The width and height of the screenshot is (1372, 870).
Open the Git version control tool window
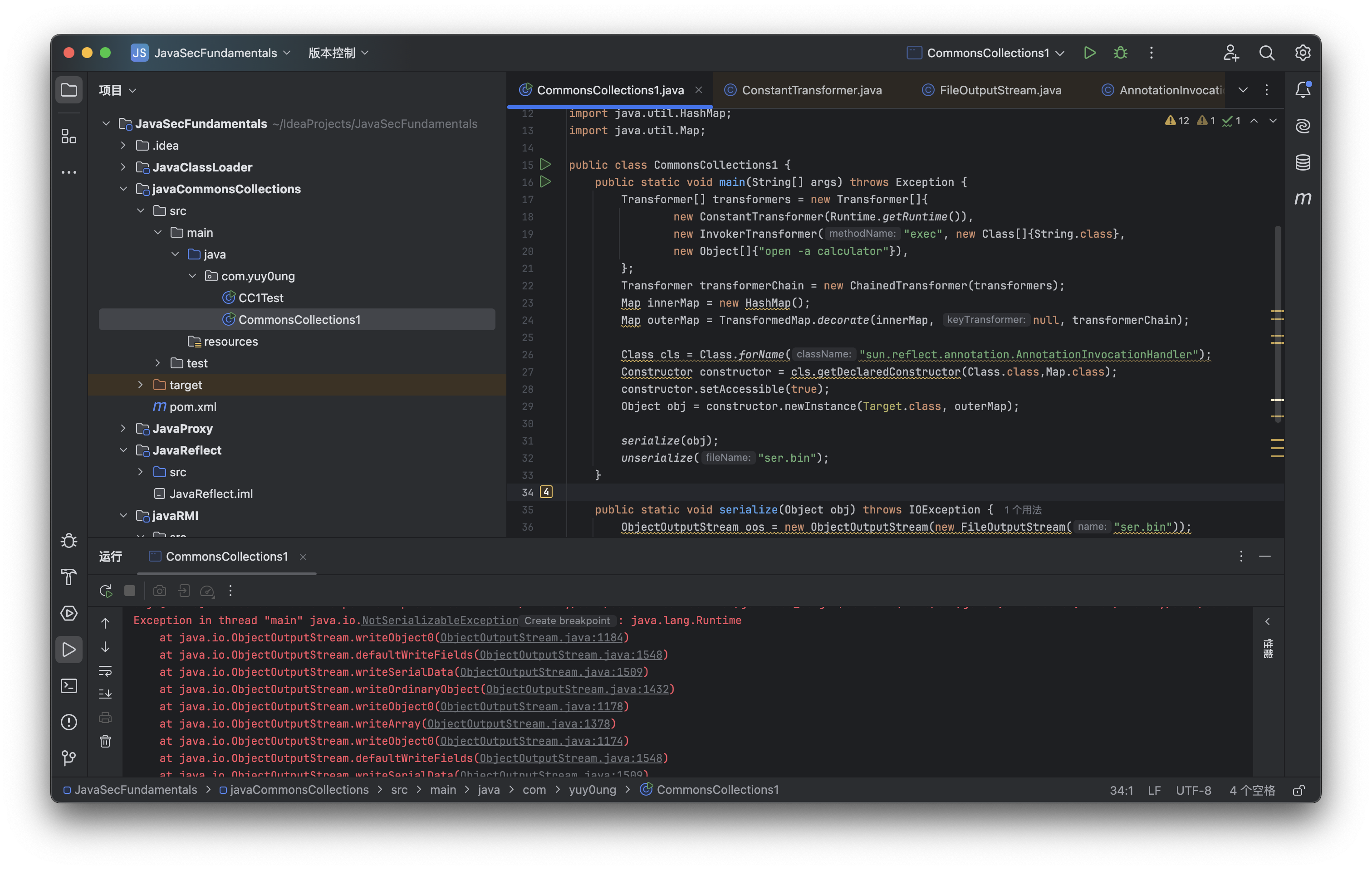pyautogui.click(x=69, y=758)
